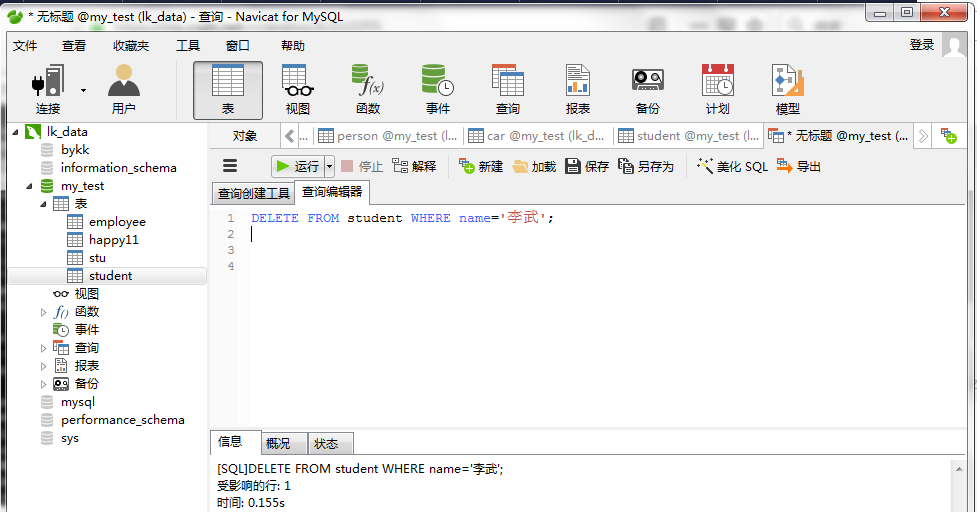Image resolution: width=977 pixels, height=512 pixels.
Task: Open the 工具 menu
Action: pyautogui.click(x=188, y=45)
